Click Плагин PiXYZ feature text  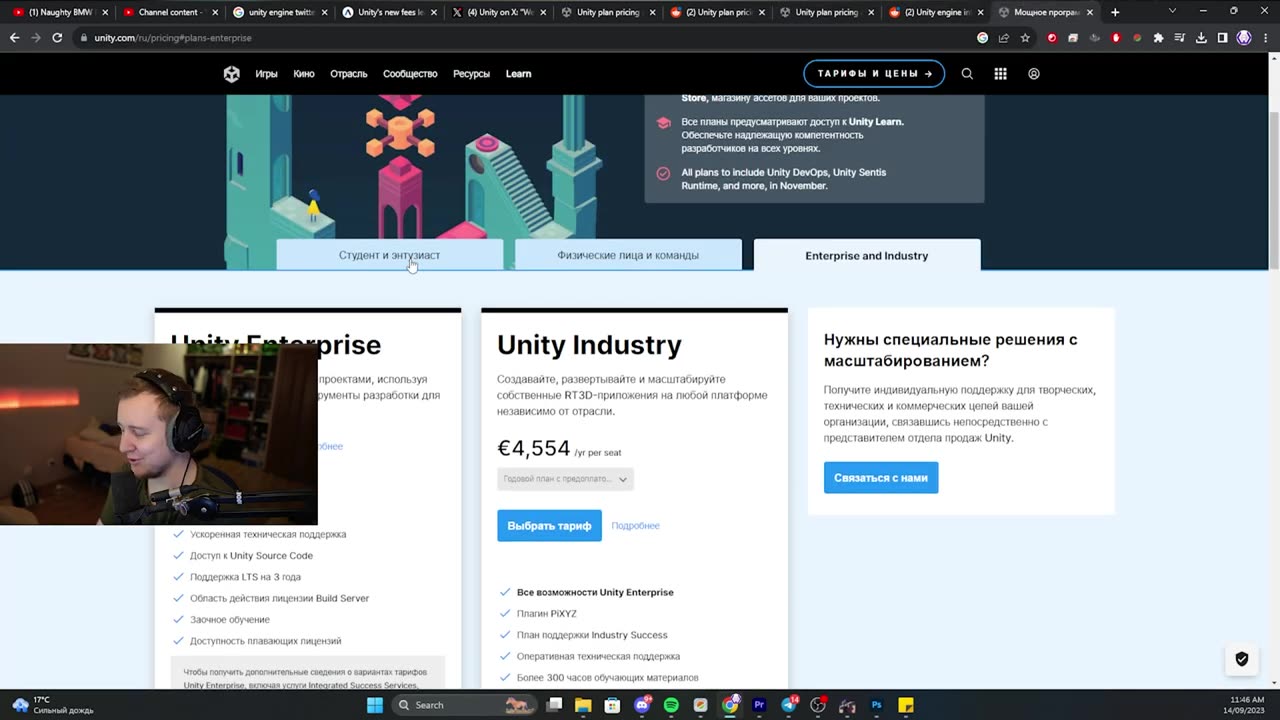click(x=546, y=614)
